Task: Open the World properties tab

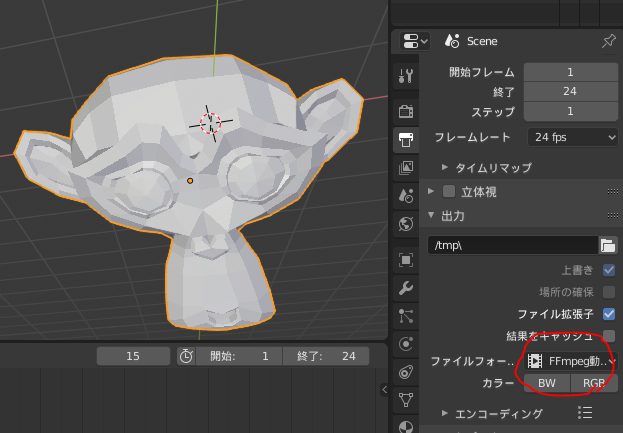Action: 405,223
